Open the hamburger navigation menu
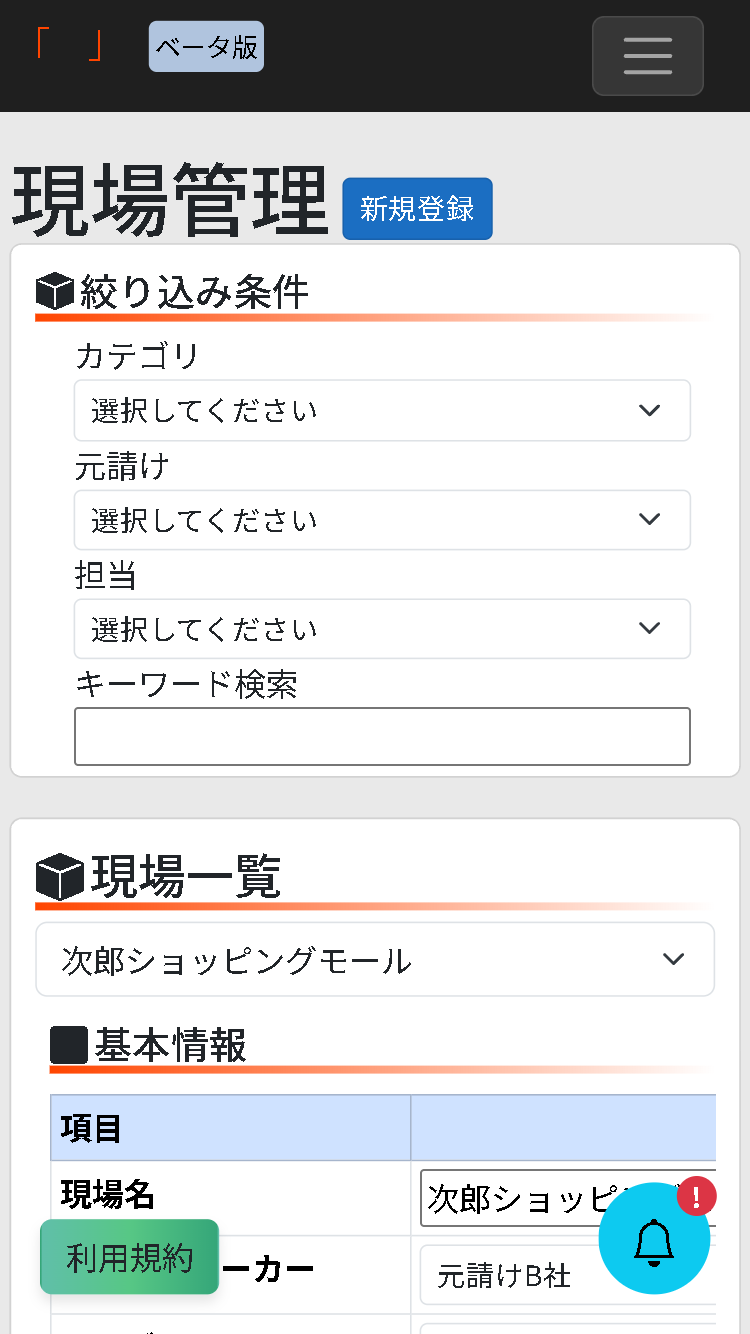The image size is (750, 1334). click(x=647, y=56)
